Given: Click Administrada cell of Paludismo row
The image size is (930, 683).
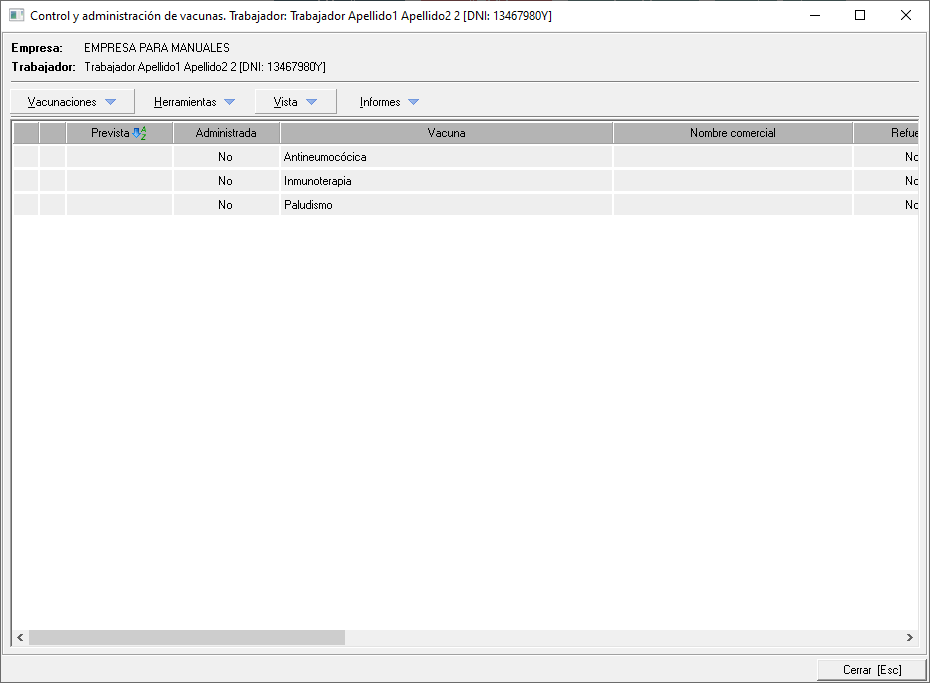Looking at the screenshot, I should 226,205.
